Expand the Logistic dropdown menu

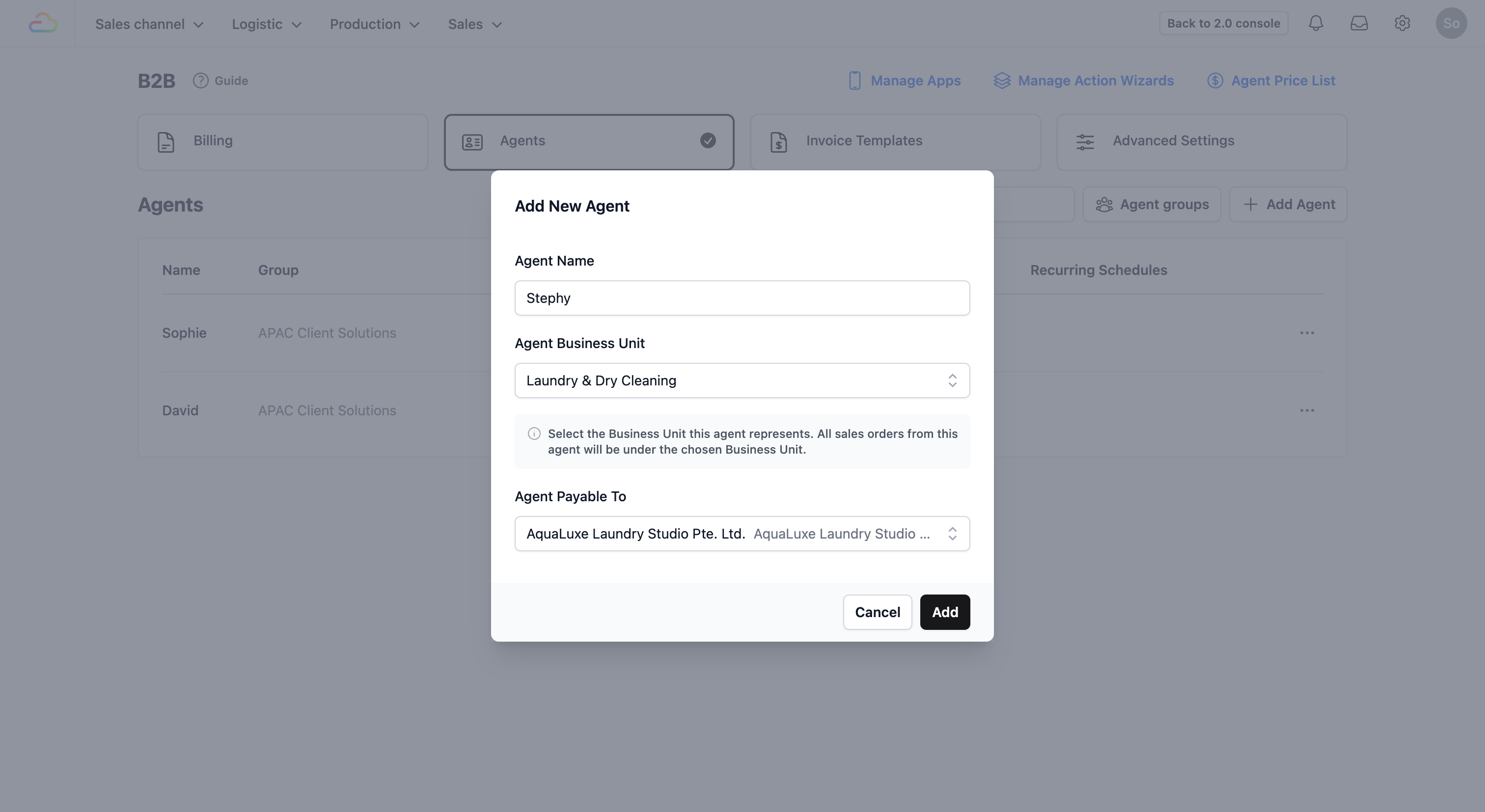[x=266, y=24]
